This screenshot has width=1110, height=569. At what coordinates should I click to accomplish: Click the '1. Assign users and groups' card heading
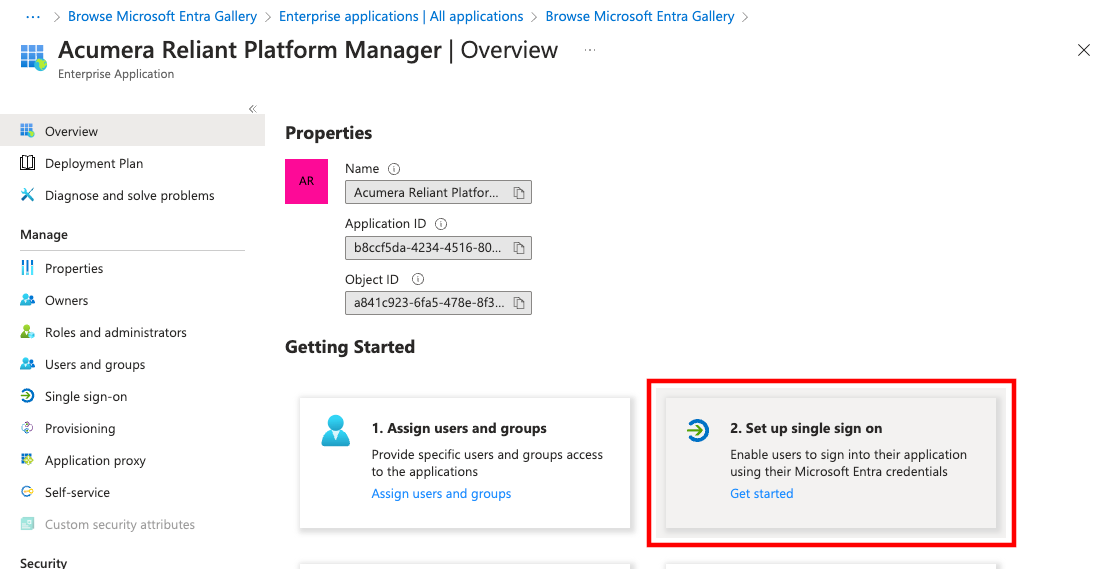coord(459,428)
